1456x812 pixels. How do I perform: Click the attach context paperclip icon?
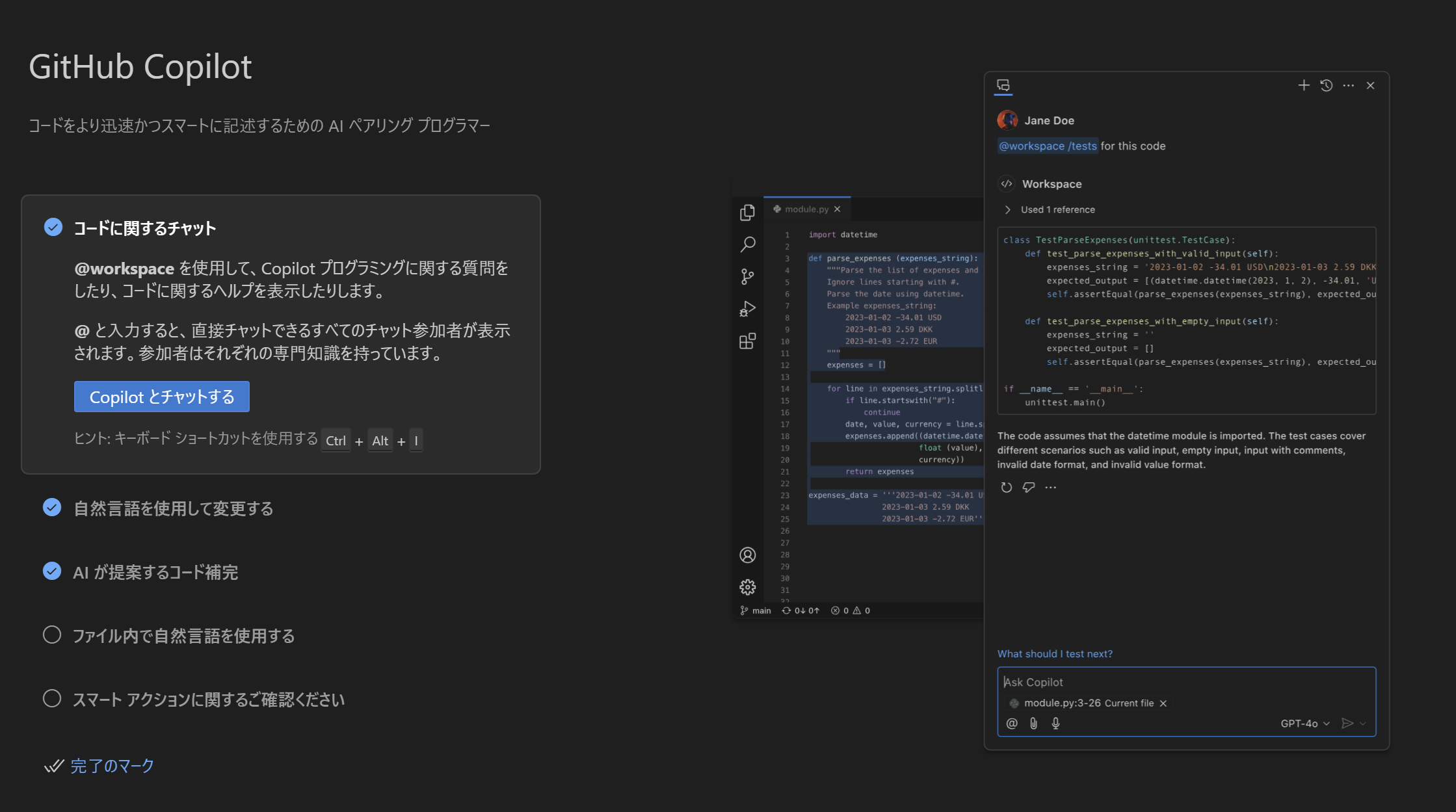pos(1033,723)
